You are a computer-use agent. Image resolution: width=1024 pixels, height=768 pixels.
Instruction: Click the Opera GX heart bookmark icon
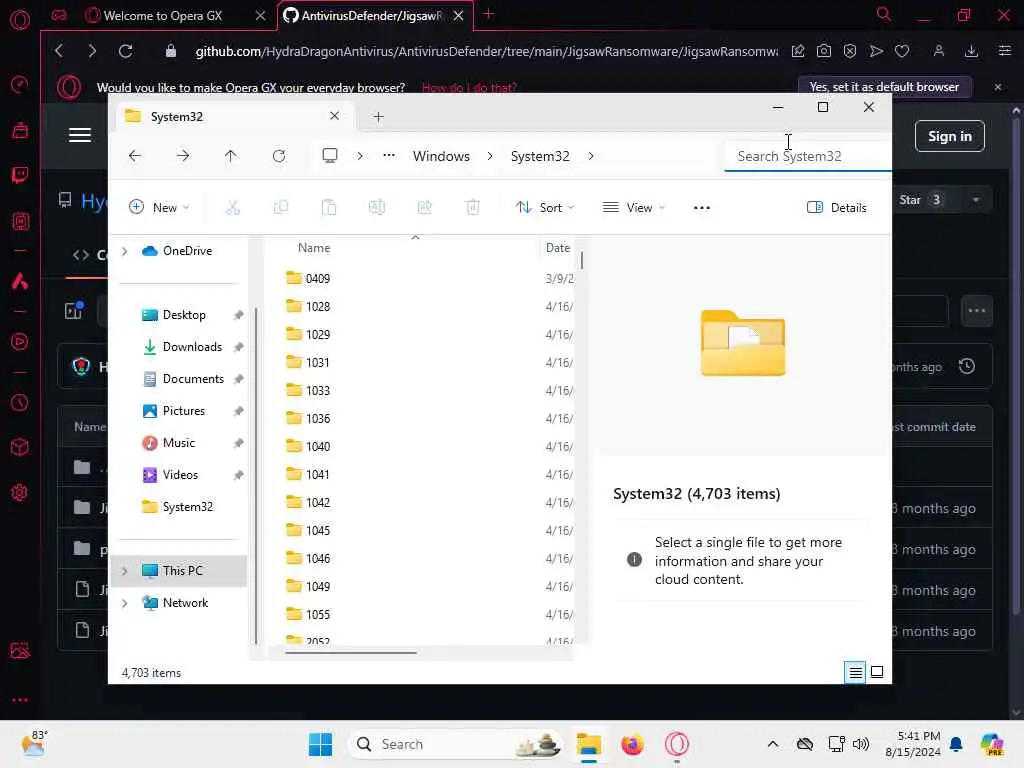pos(902,51)
